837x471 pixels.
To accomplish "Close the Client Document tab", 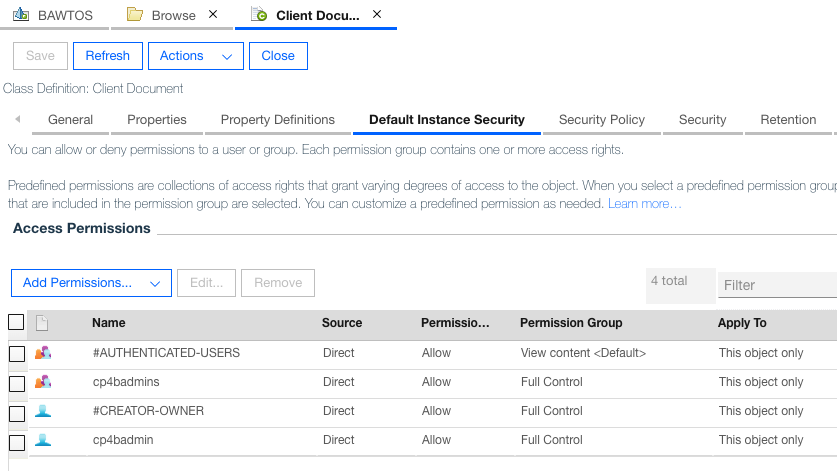I will click(x=377, y=14).
